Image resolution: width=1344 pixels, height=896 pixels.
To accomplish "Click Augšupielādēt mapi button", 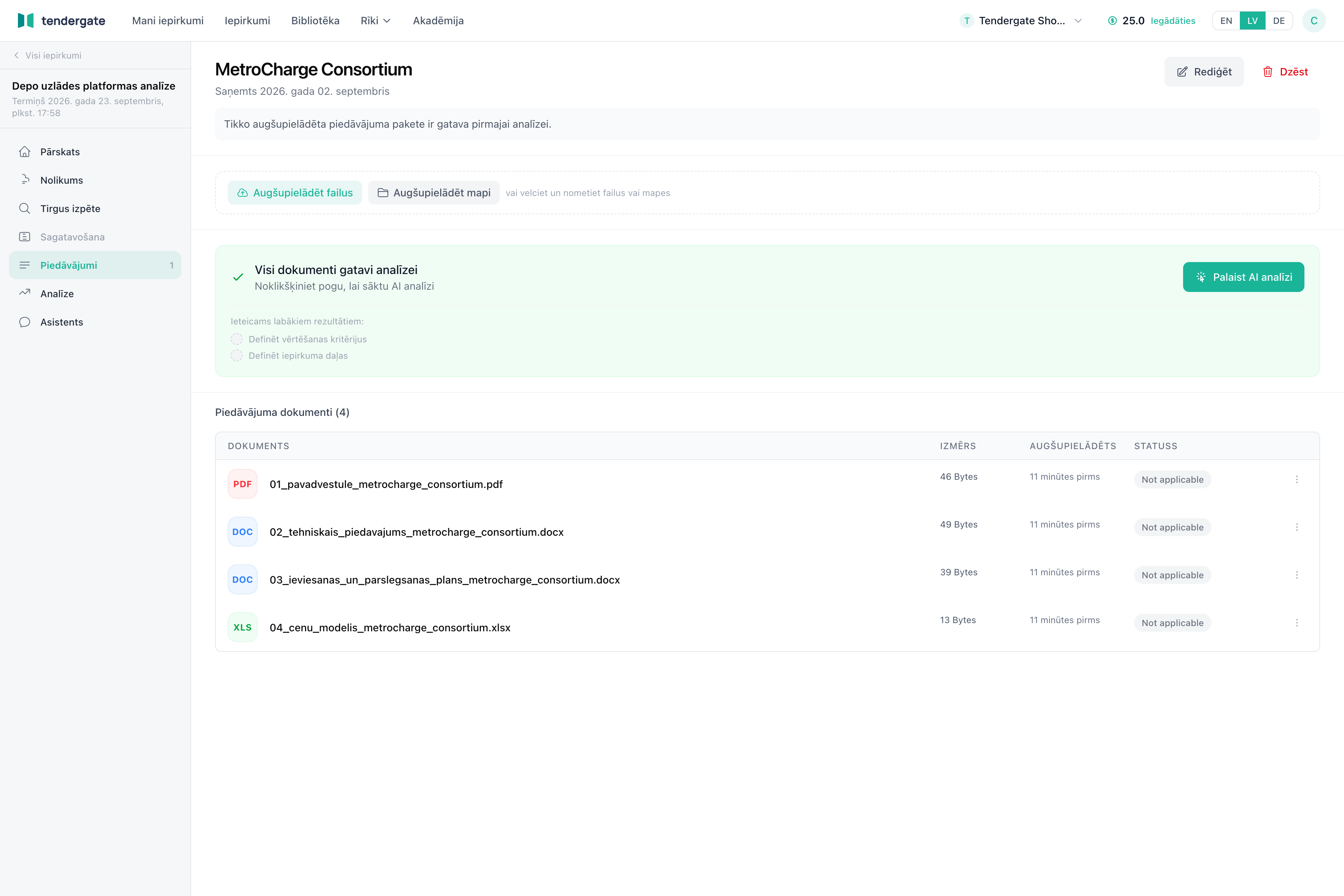I will click(434, 193).
